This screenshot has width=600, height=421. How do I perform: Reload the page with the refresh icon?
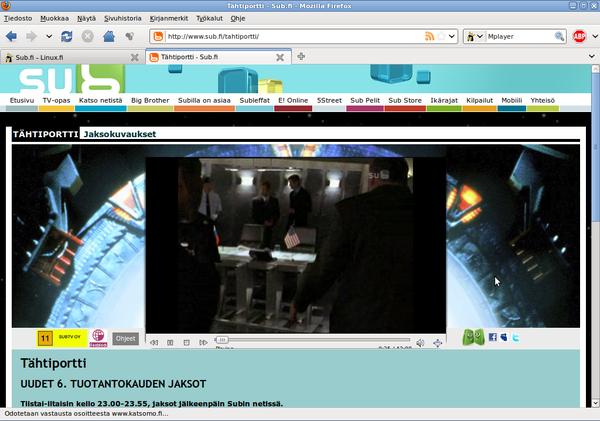[x=66, y=36]
